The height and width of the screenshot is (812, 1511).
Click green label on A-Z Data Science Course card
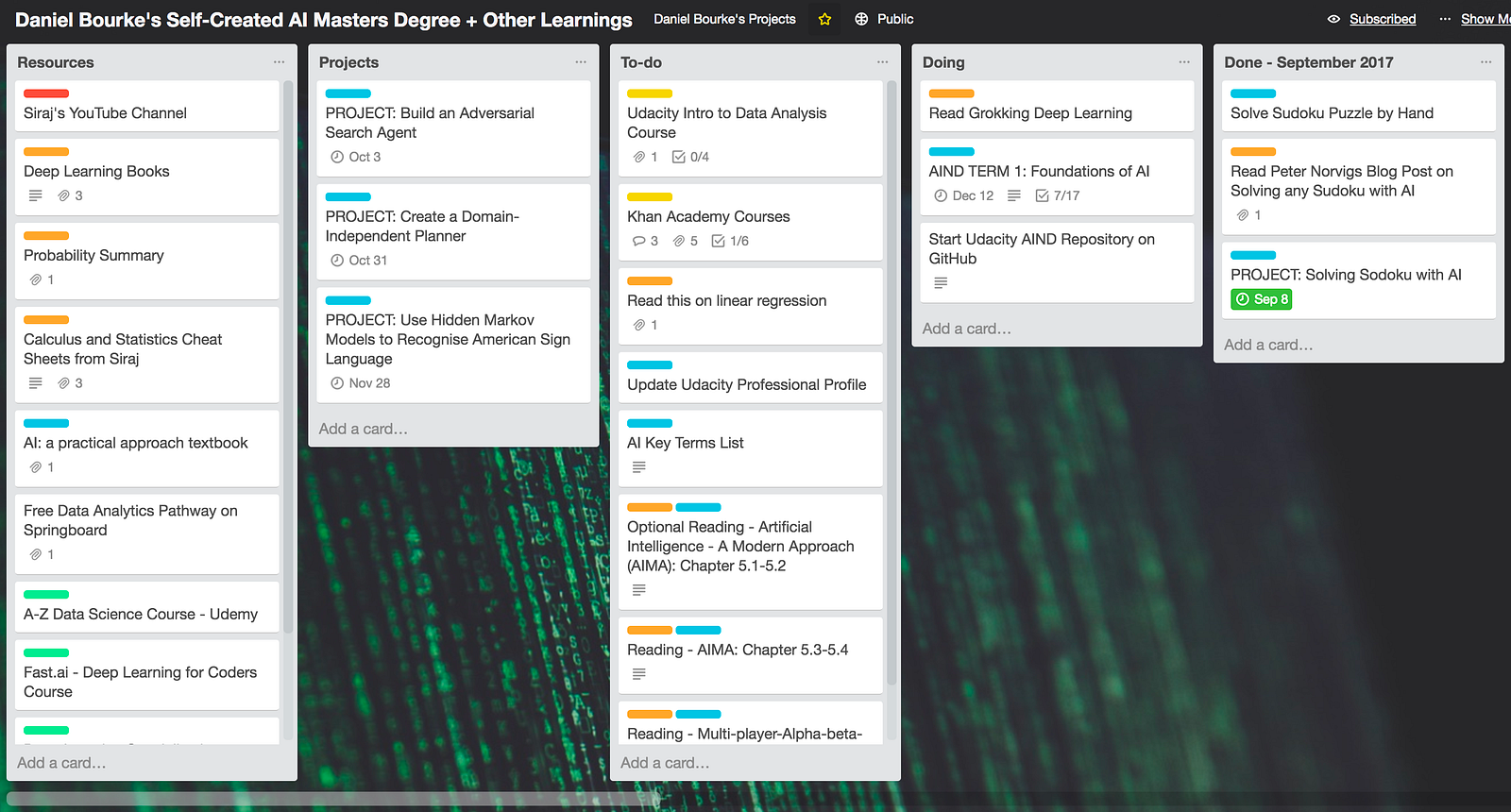point(46,594)
